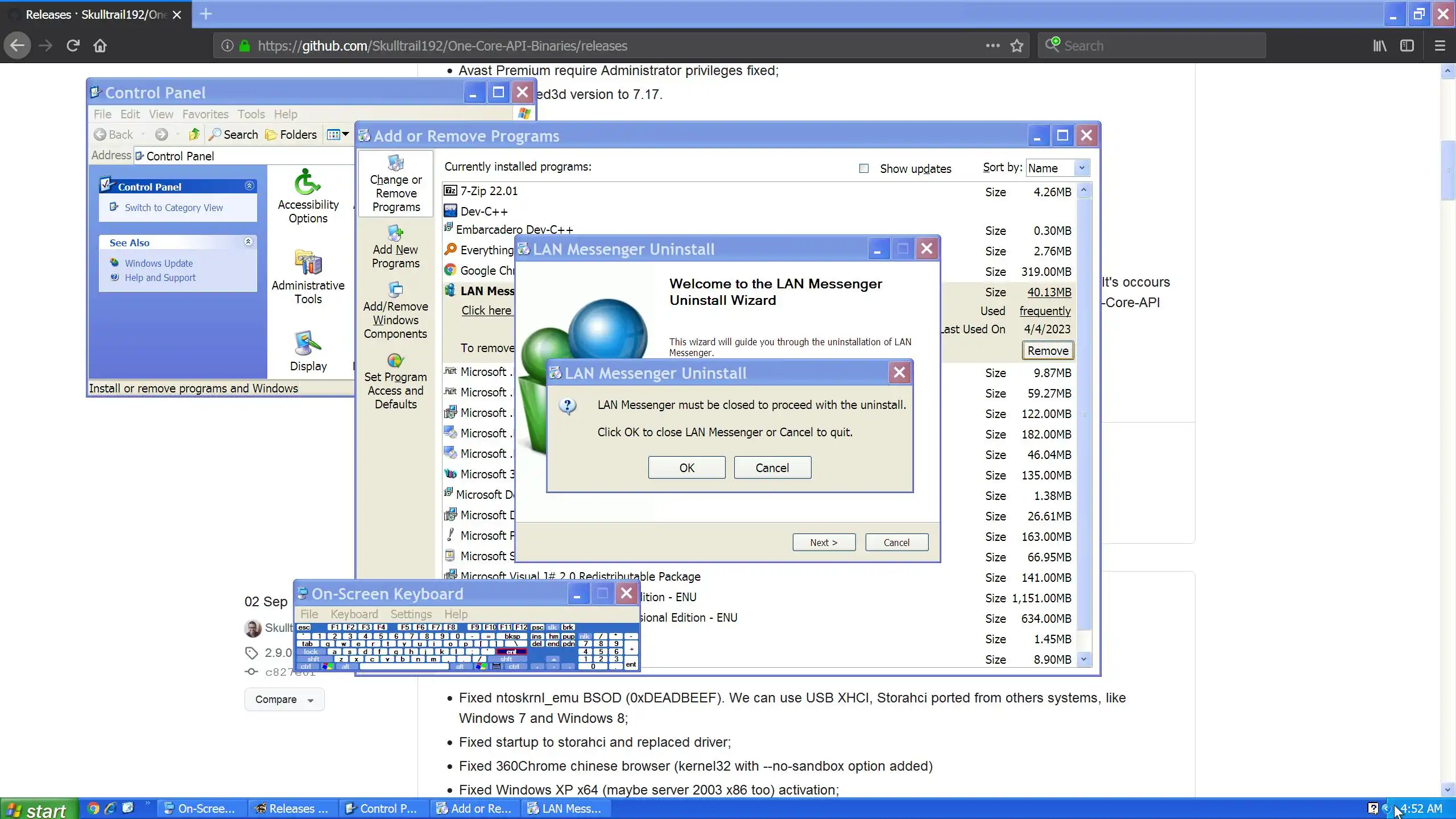Bookmark page with the star icon

pyautogui.click(x=1017, y=45)
